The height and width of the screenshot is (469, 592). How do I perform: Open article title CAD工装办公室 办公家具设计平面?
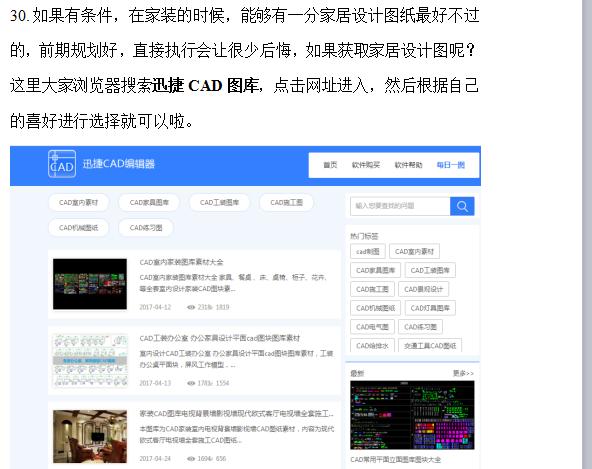point(220,338)
